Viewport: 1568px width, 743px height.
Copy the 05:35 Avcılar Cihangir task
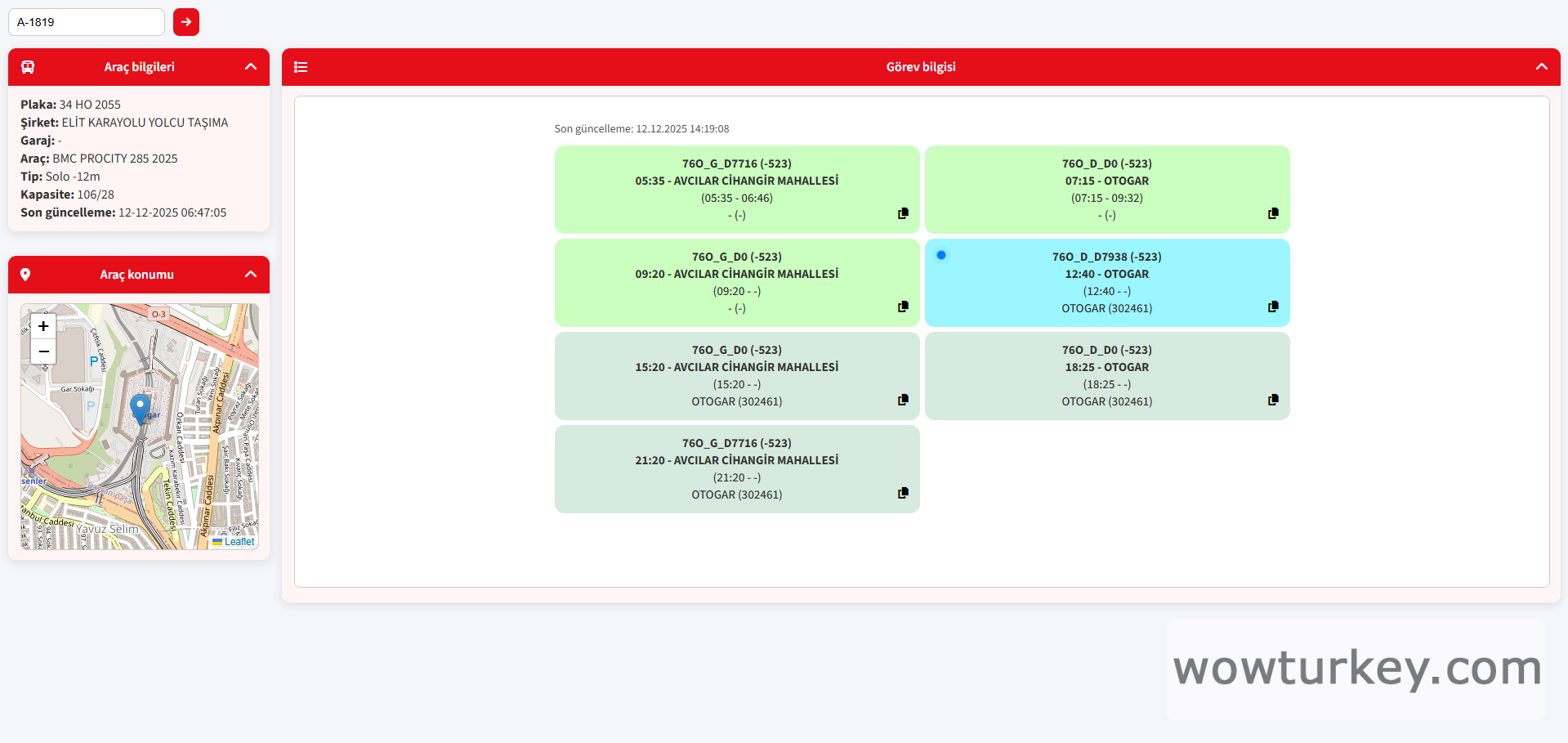(903, 213)
